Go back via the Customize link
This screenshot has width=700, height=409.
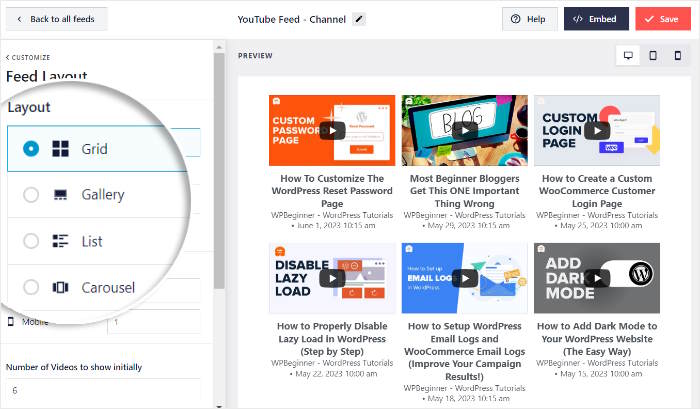point(28,58)
